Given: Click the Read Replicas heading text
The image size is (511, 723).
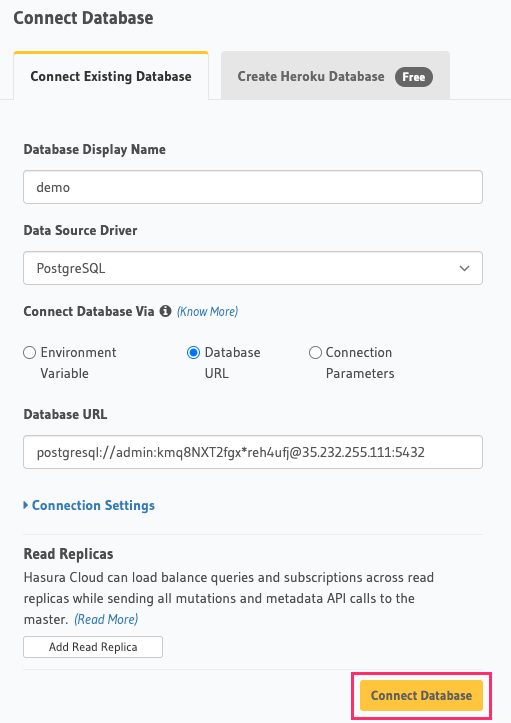Looking at the screenshot, I should coord(68,553).
